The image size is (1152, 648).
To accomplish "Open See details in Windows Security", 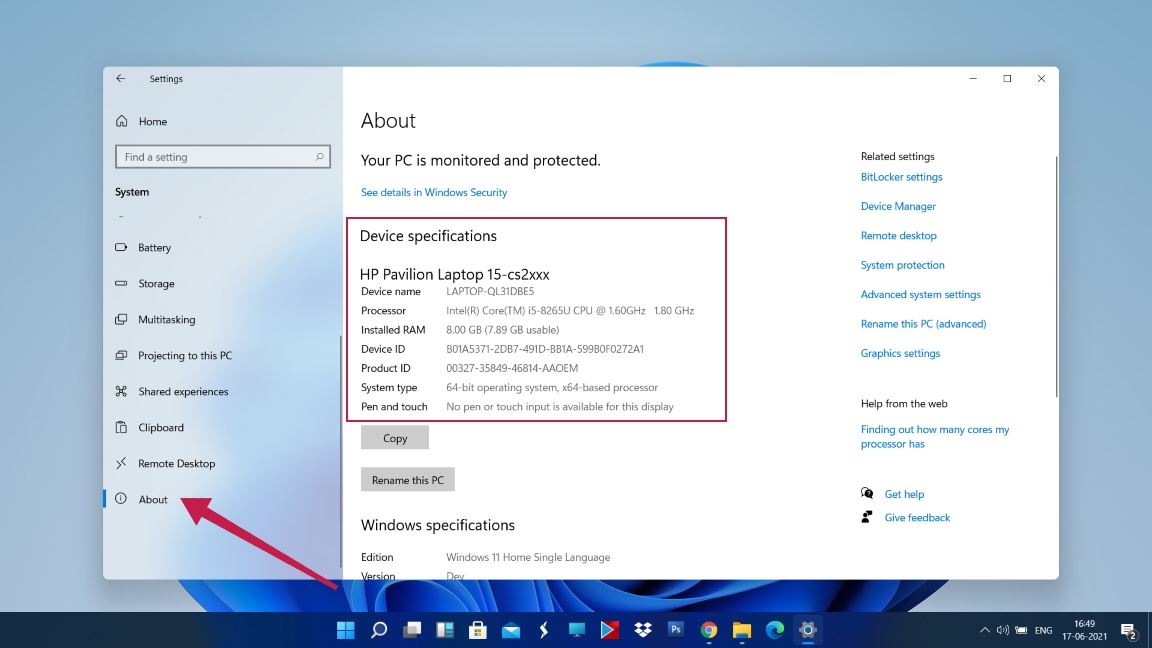I will pyautogui.click(x=433, y=192).
